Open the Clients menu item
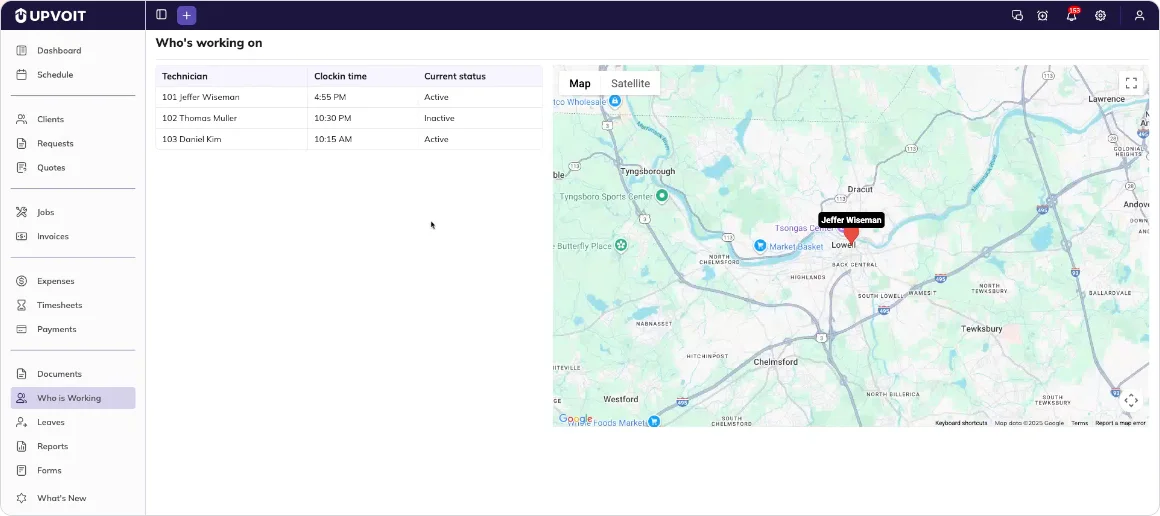Screen dimensions: 1160x516 tap(50, 119)
